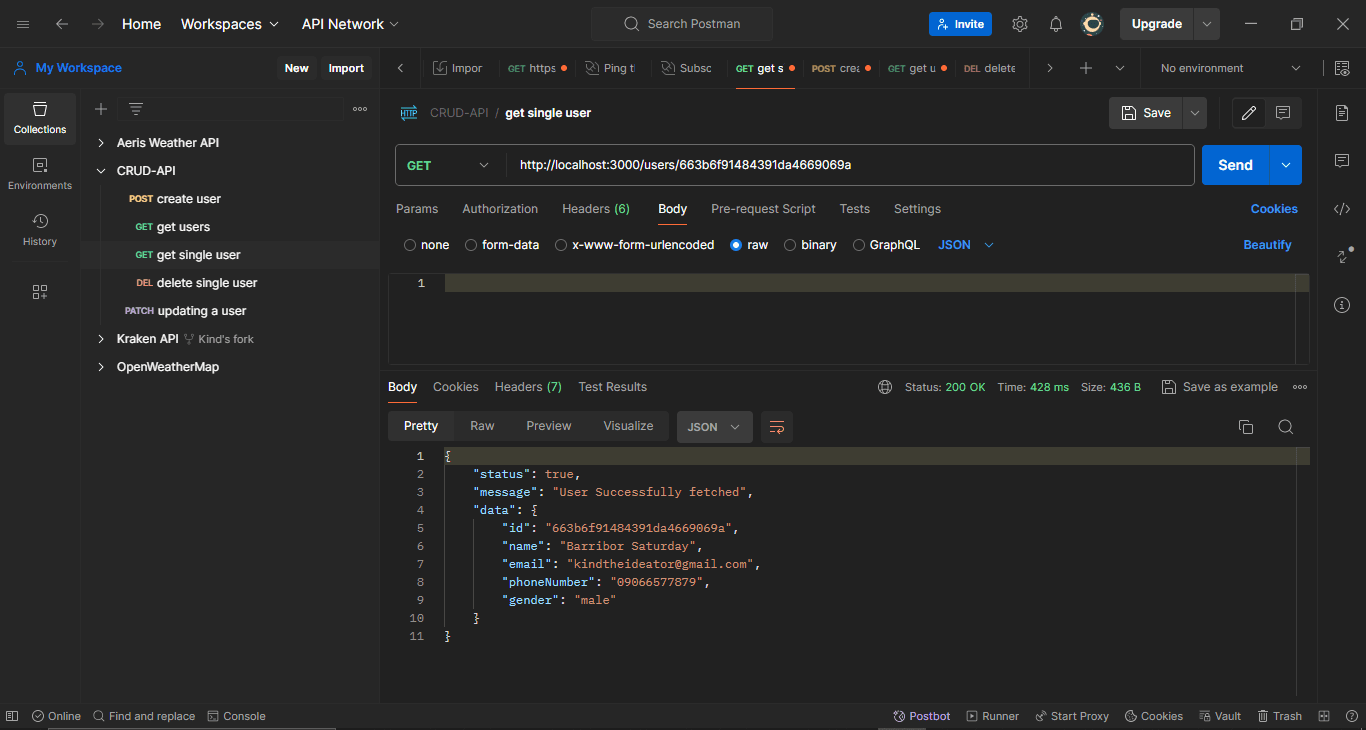This screenshot has height=730, width=1366.
Task: Create new collection with plus icon
Action: click(x=101, y=109)
